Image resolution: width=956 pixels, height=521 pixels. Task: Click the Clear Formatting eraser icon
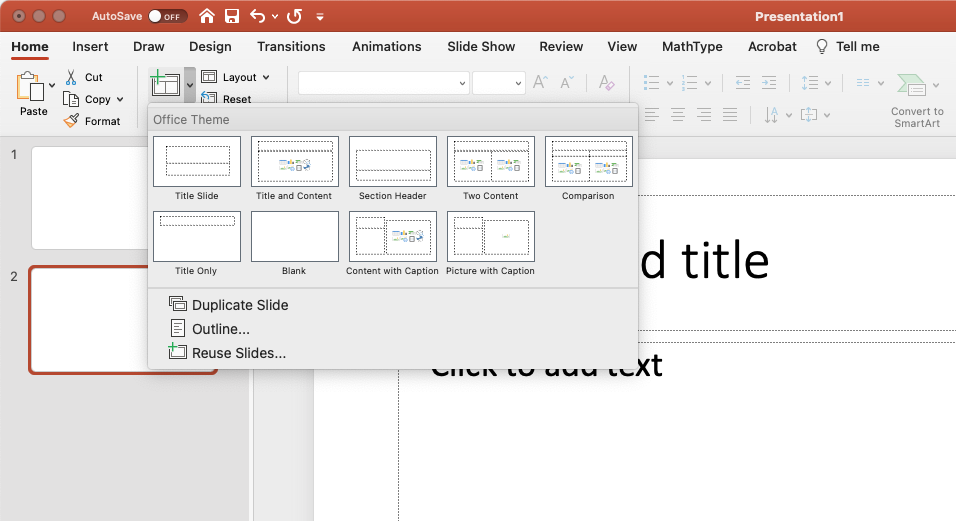coord(606,83)
